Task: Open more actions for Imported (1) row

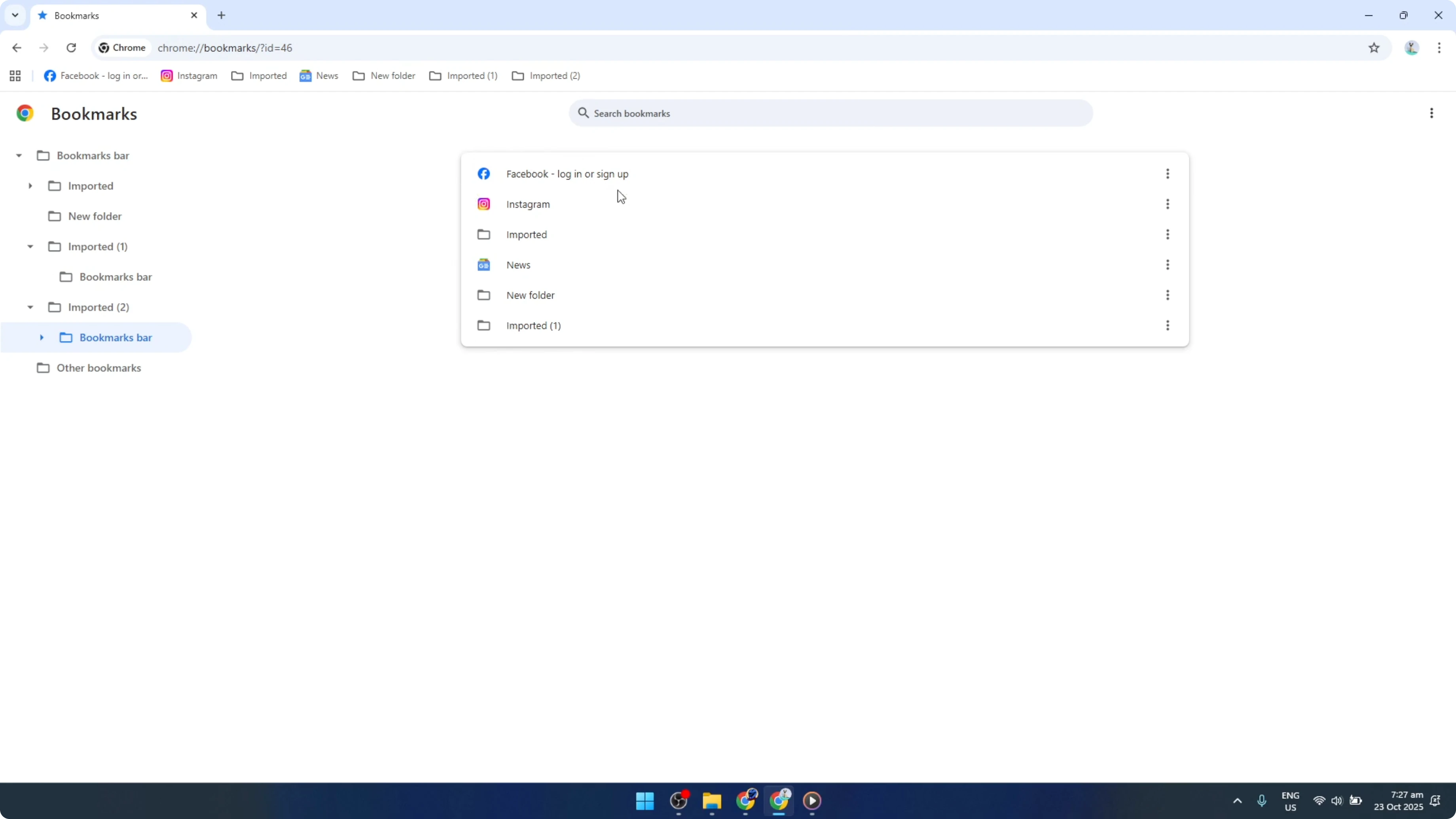Action: 1168,326
